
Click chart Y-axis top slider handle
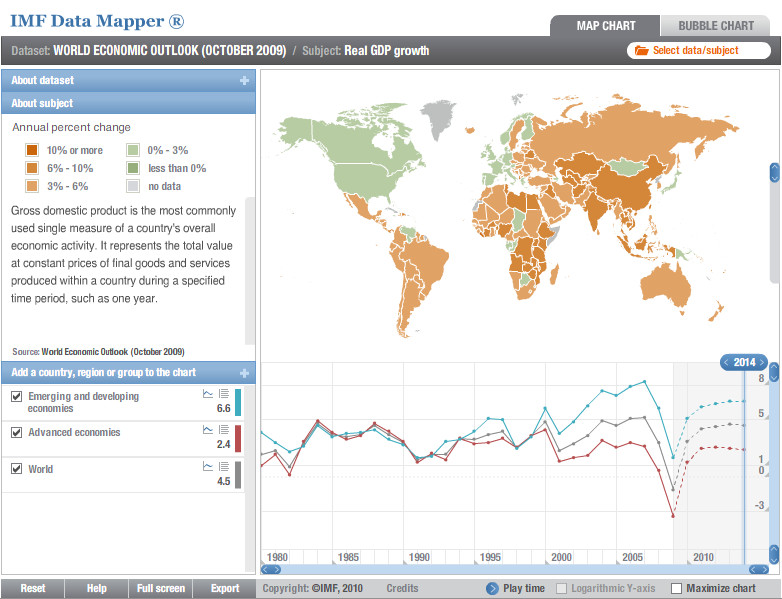(775, 372)
